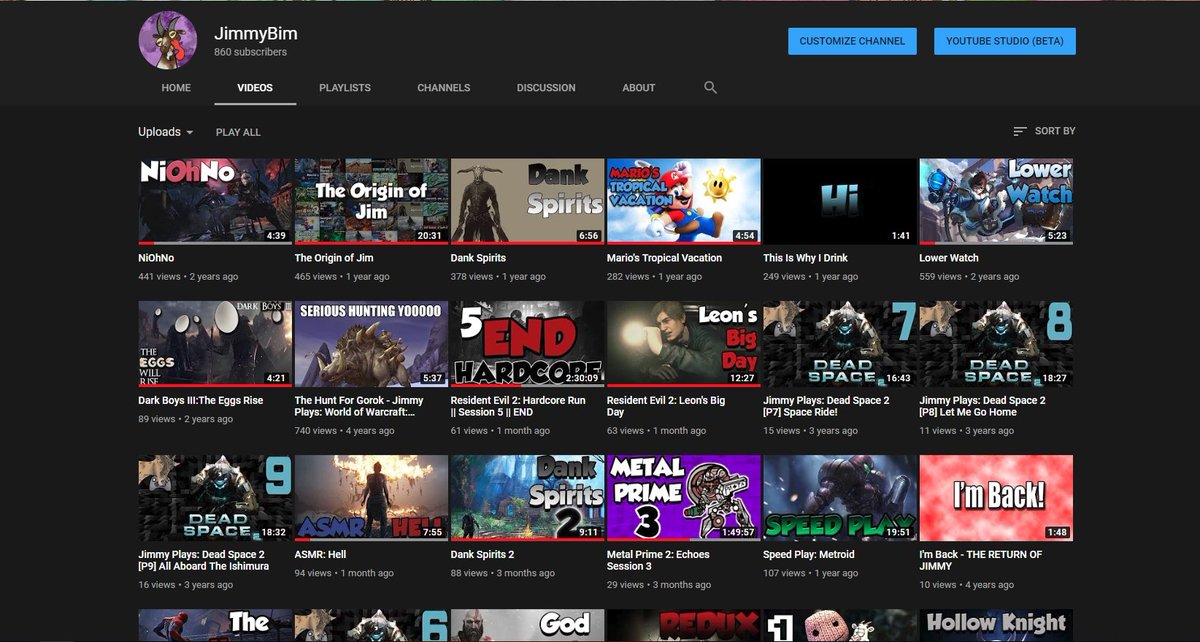The height and width of the screenshot is (642, 1200).
Task: Expand the Uploads dropdown
Action: [x=166, y=132]
